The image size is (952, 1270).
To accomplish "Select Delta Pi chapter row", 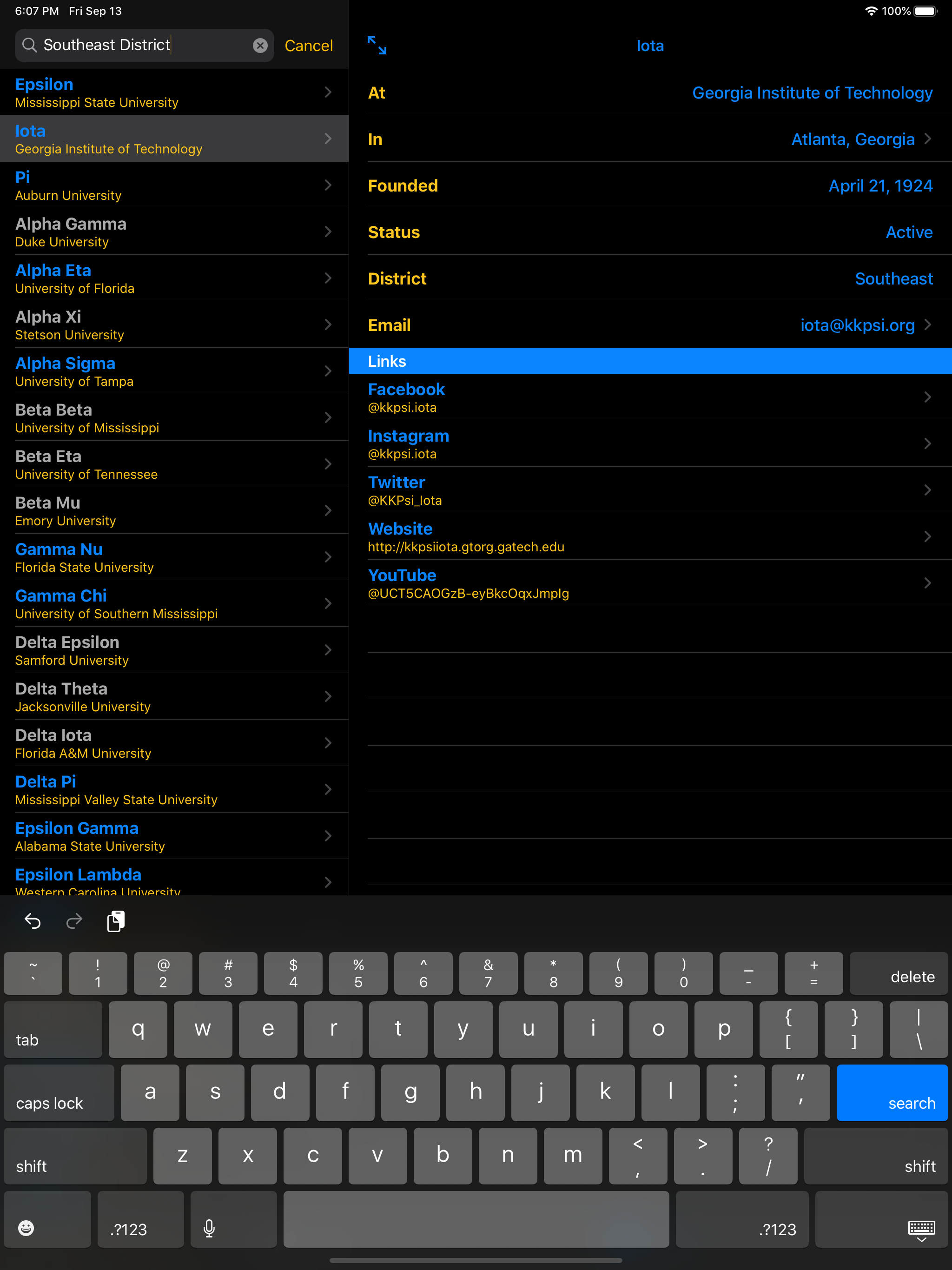I will 174,789.
